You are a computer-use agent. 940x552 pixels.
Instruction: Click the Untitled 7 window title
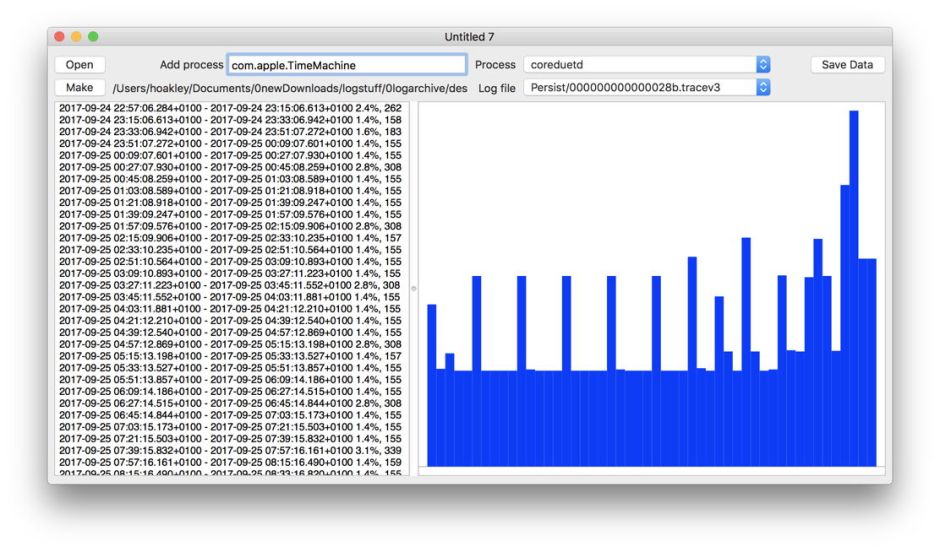coord(469,37)
